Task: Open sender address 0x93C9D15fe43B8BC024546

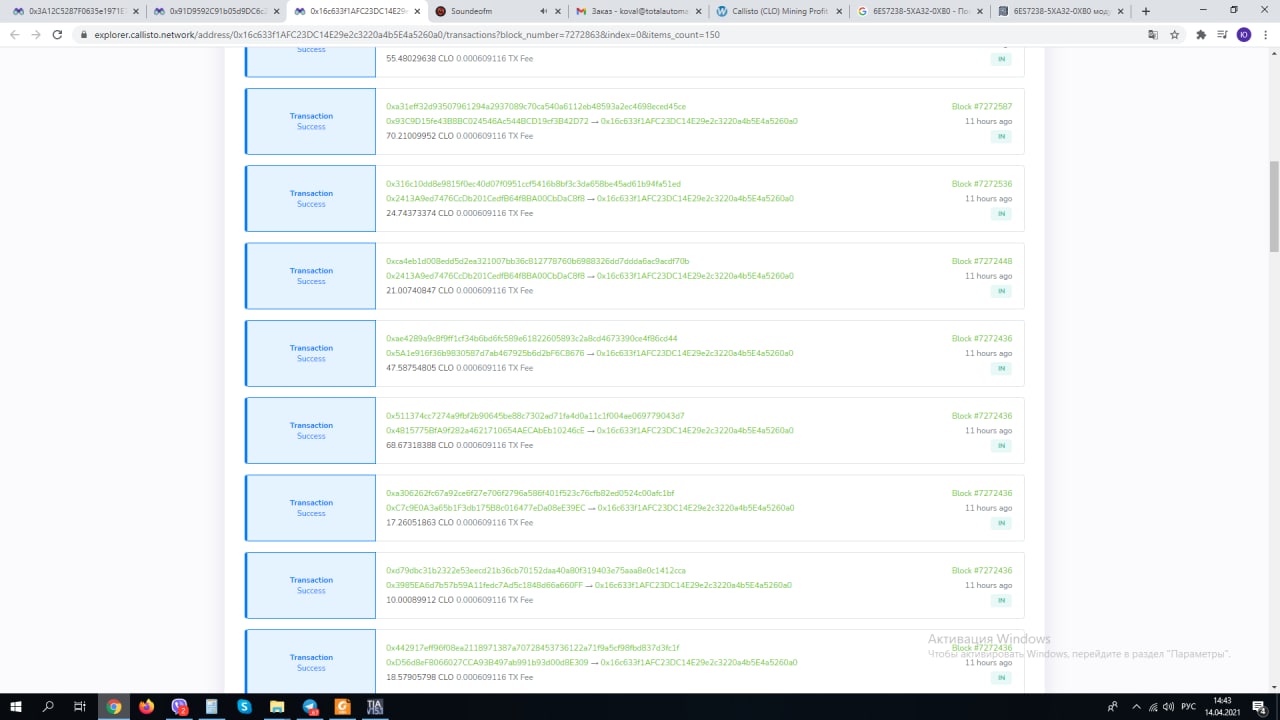Action: (487, 121)
